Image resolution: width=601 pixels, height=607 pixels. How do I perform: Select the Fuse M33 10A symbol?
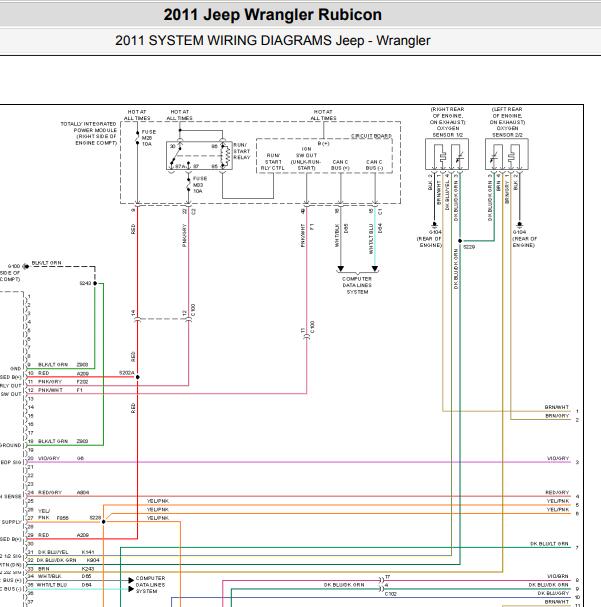(188, 184)
